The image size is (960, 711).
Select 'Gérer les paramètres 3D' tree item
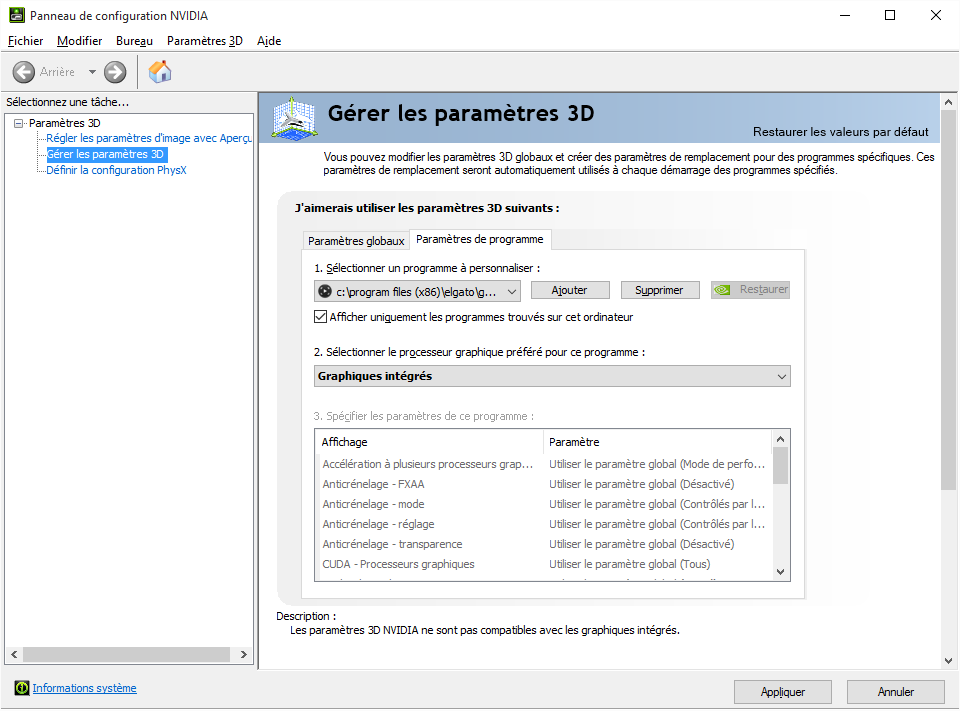[x=106, y=154]
